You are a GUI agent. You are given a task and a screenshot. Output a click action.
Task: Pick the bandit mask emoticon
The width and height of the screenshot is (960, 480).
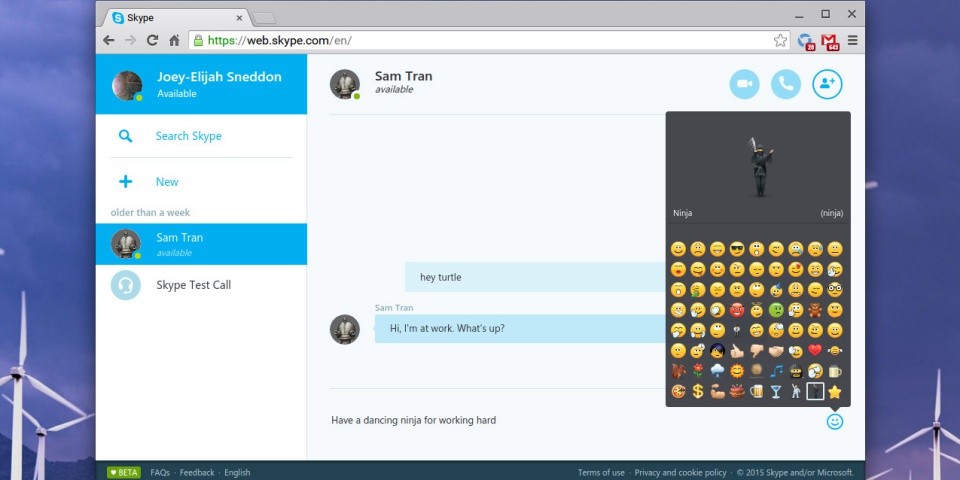pyautogui.click(x=795, y=371)
